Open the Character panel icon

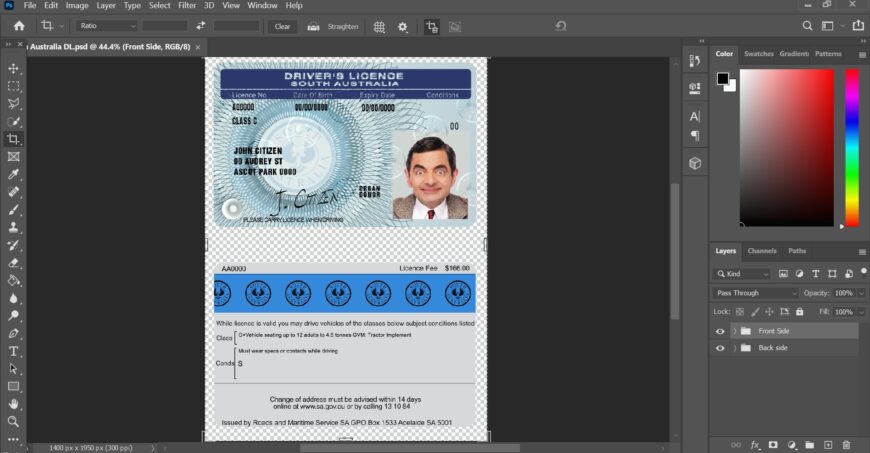695,117
